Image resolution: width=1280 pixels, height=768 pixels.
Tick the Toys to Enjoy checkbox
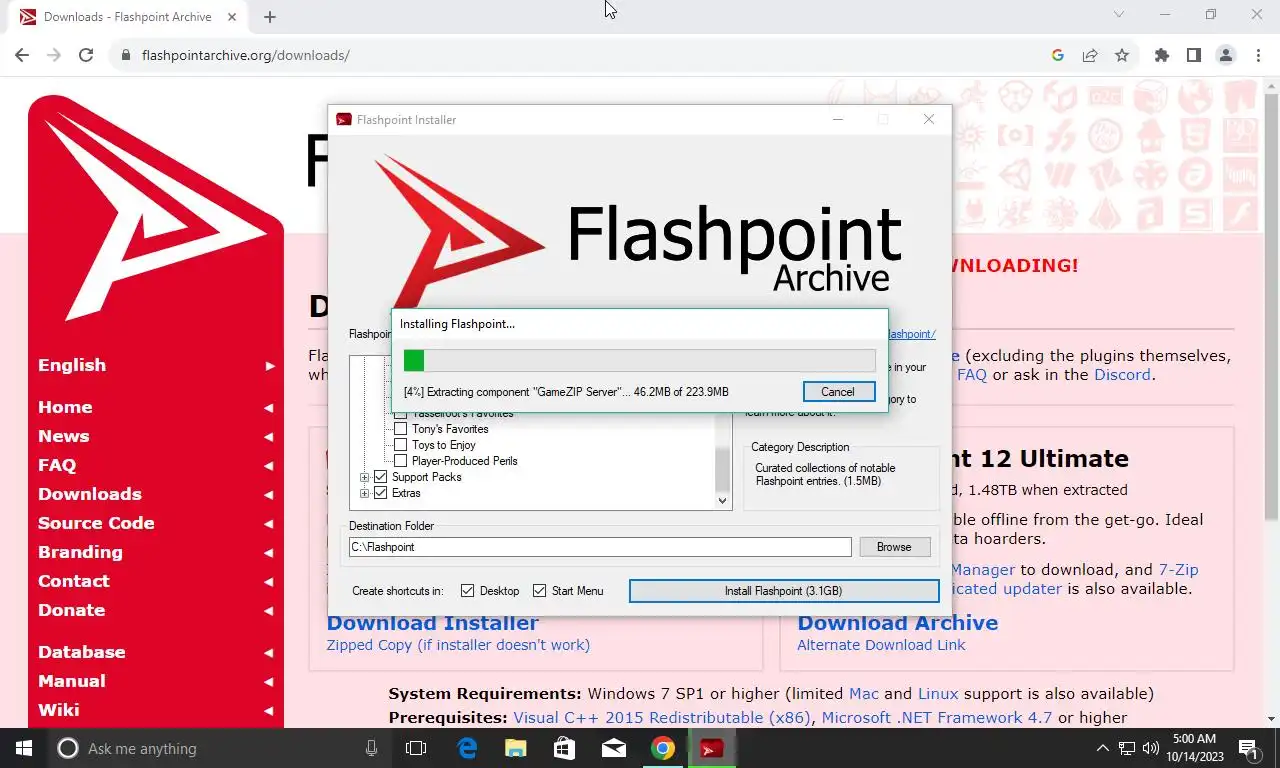coord(401,445)
